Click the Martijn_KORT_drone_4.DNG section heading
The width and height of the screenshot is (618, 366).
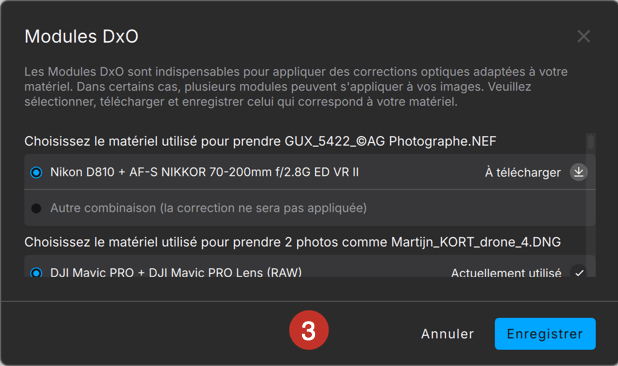click(292, 242)
